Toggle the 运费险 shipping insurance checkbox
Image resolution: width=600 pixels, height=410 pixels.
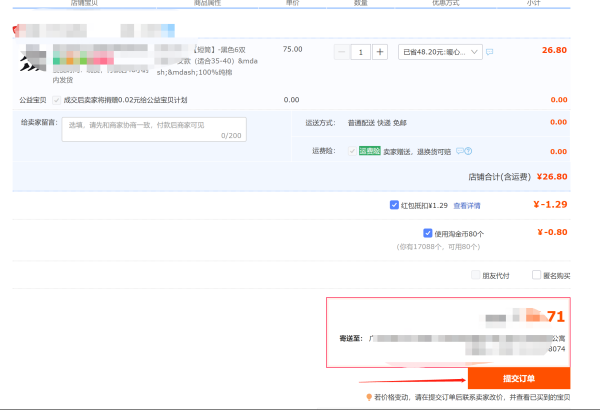point(350,151)
